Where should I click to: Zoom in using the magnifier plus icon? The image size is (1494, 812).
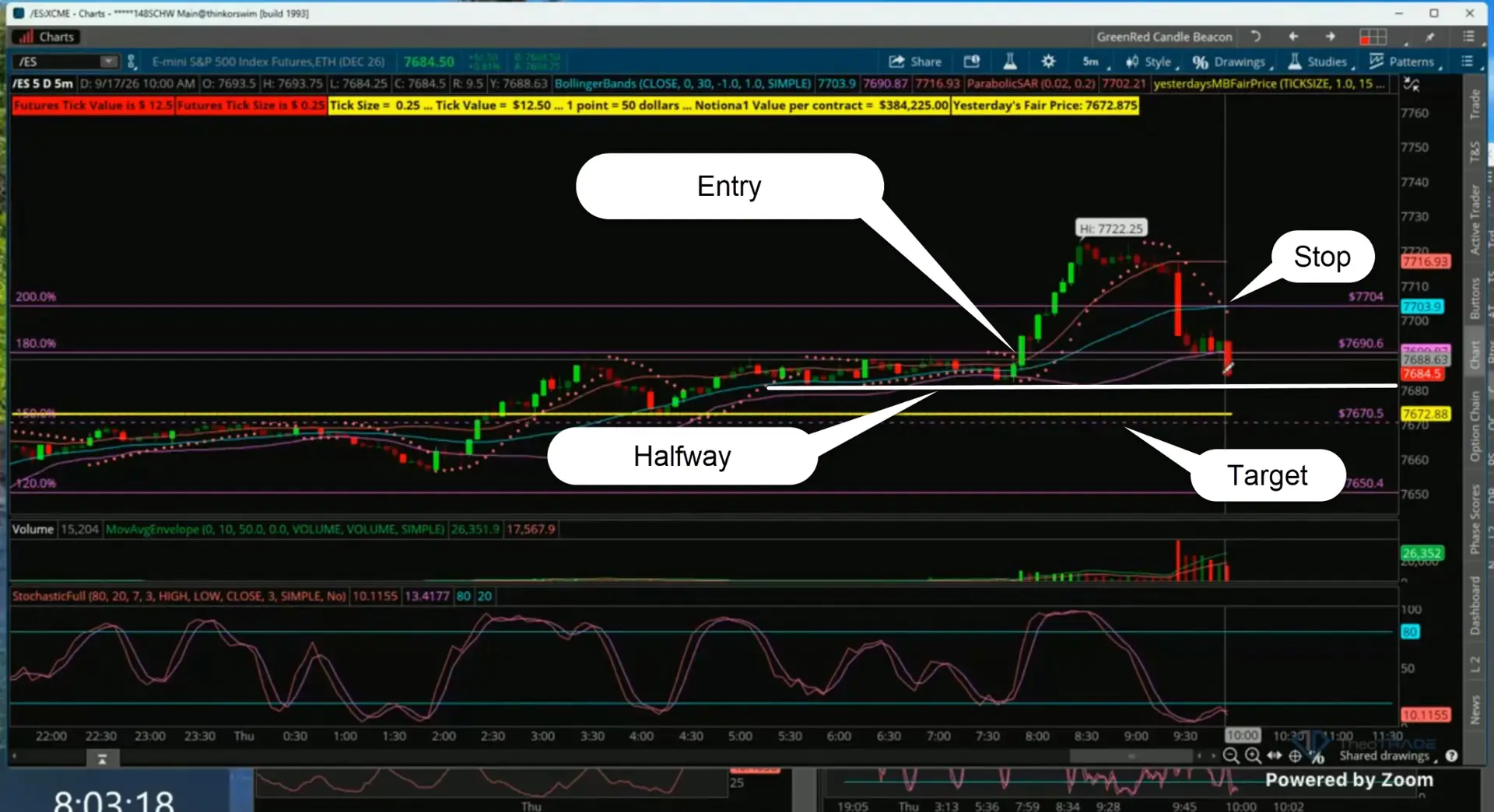1252,755
